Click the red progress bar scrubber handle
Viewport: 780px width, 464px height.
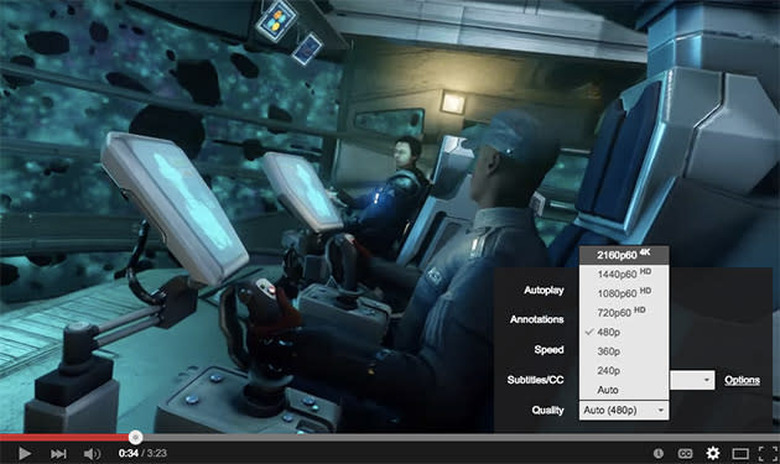coord(135,437)
